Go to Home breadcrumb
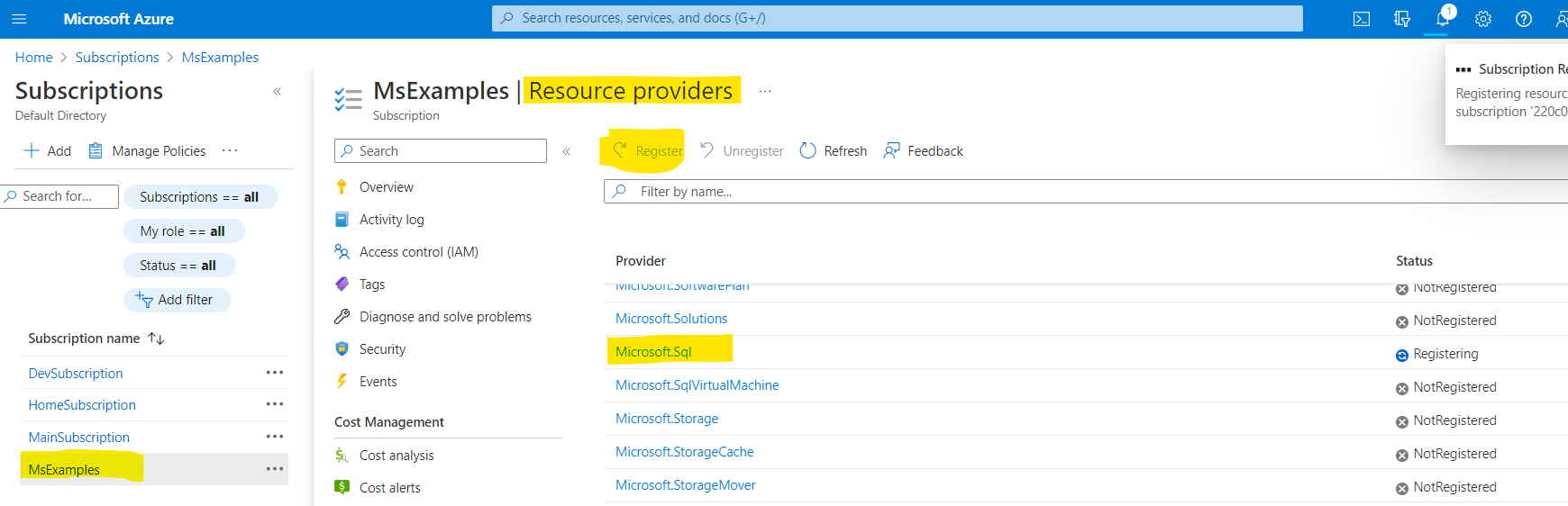Image resolution: width=1568 pixels, height=506 pixels. (34, 58)
